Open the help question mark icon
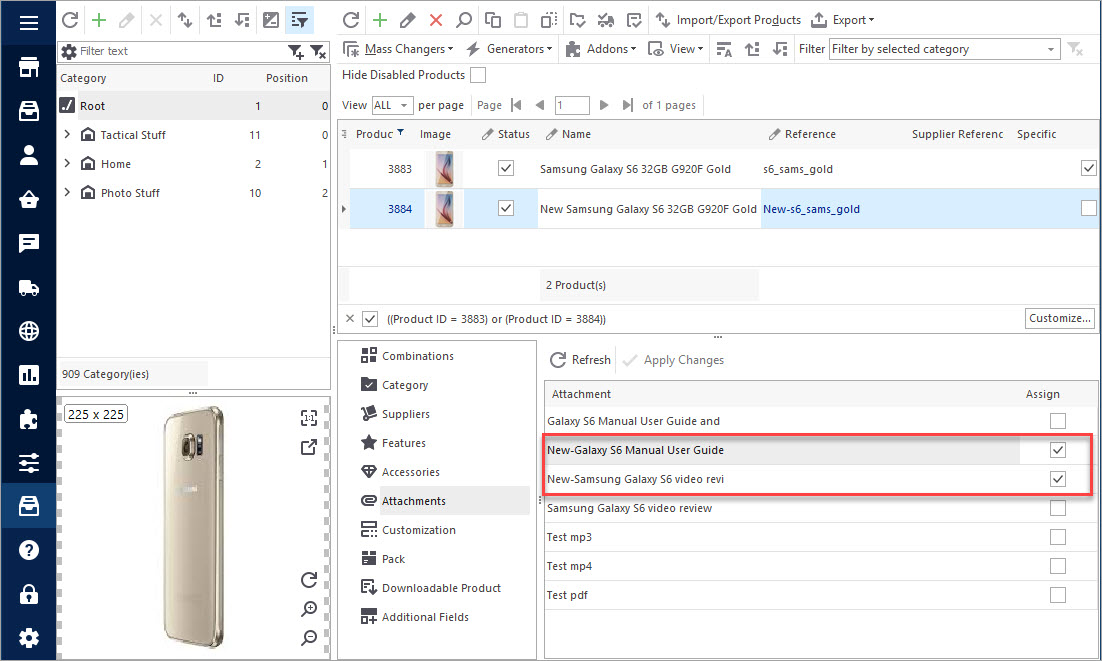The width and height of the screenshot is (1102, 661). [x=29, y=550]
